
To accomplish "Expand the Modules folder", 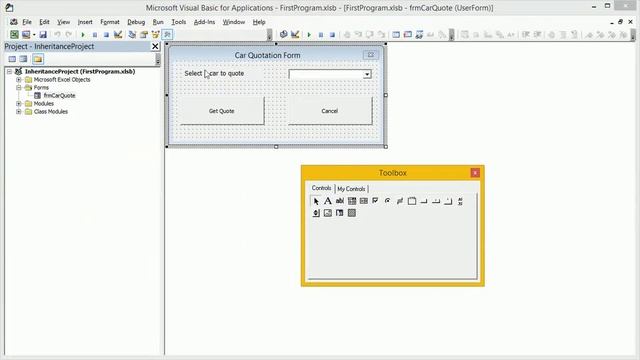I will pyautogui.click(x=19, y=104).
